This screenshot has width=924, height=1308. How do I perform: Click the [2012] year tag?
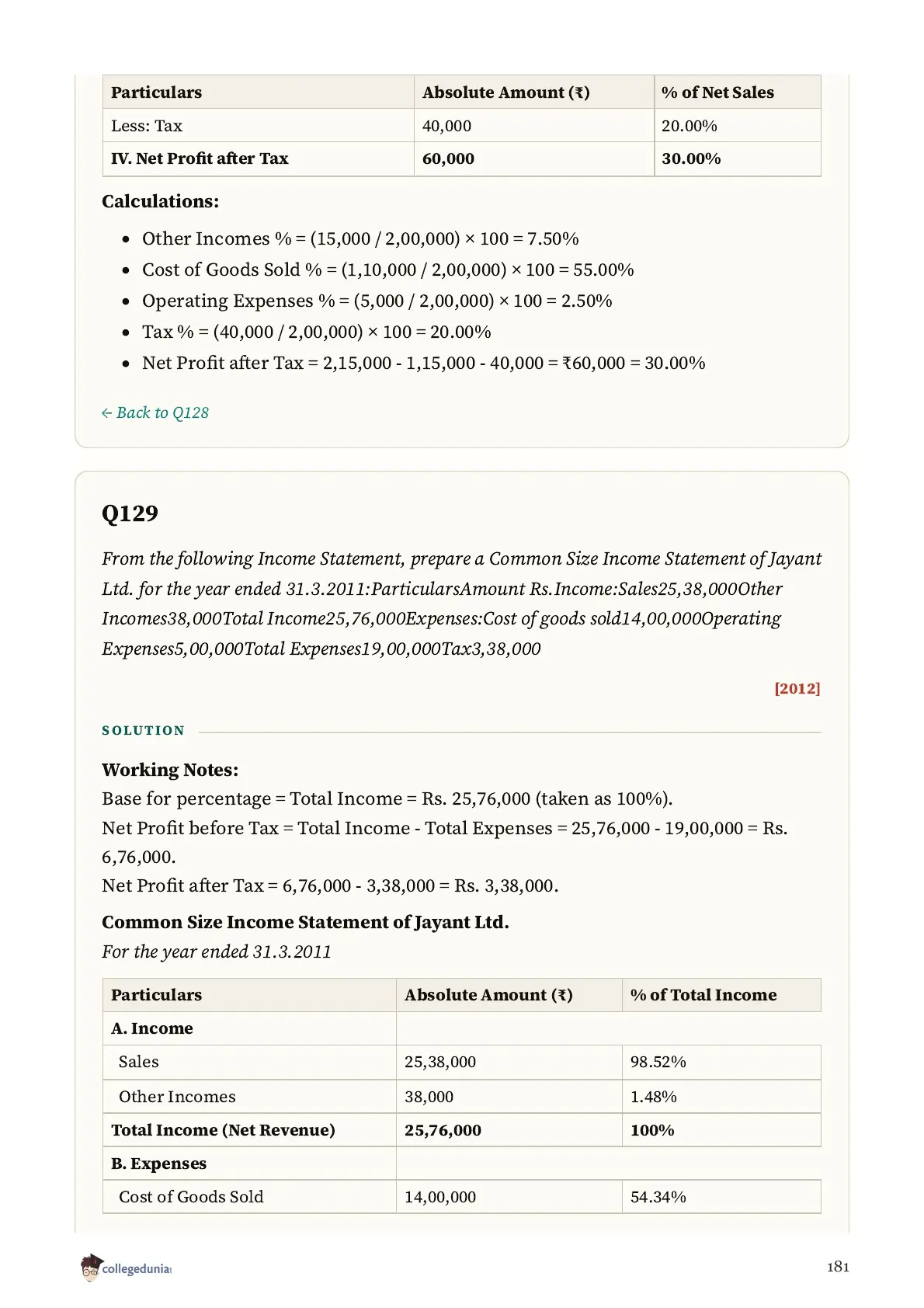point(797,688)
